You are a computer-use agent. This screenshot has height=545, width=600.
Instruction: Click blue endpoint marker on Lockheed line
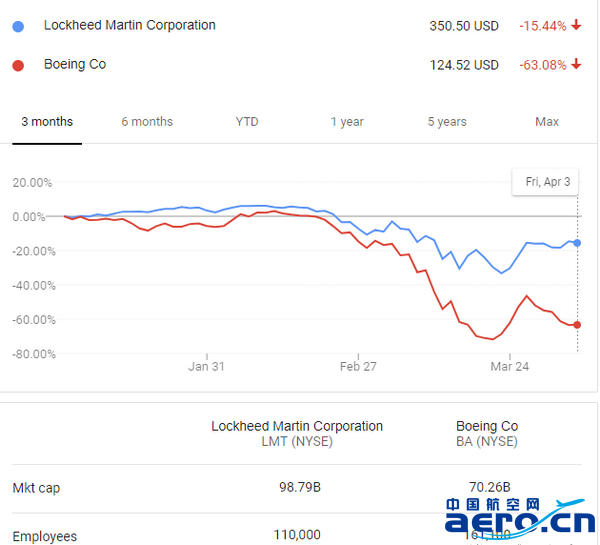tap(577, 243)
